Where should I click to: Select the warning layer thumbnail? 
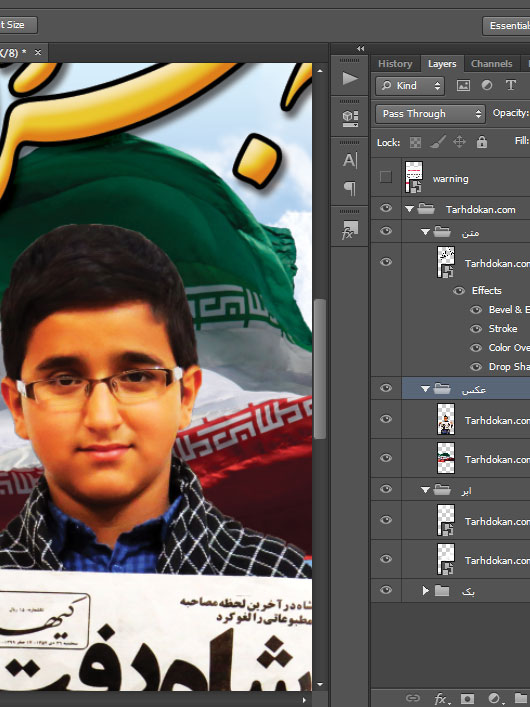[414, 177]
